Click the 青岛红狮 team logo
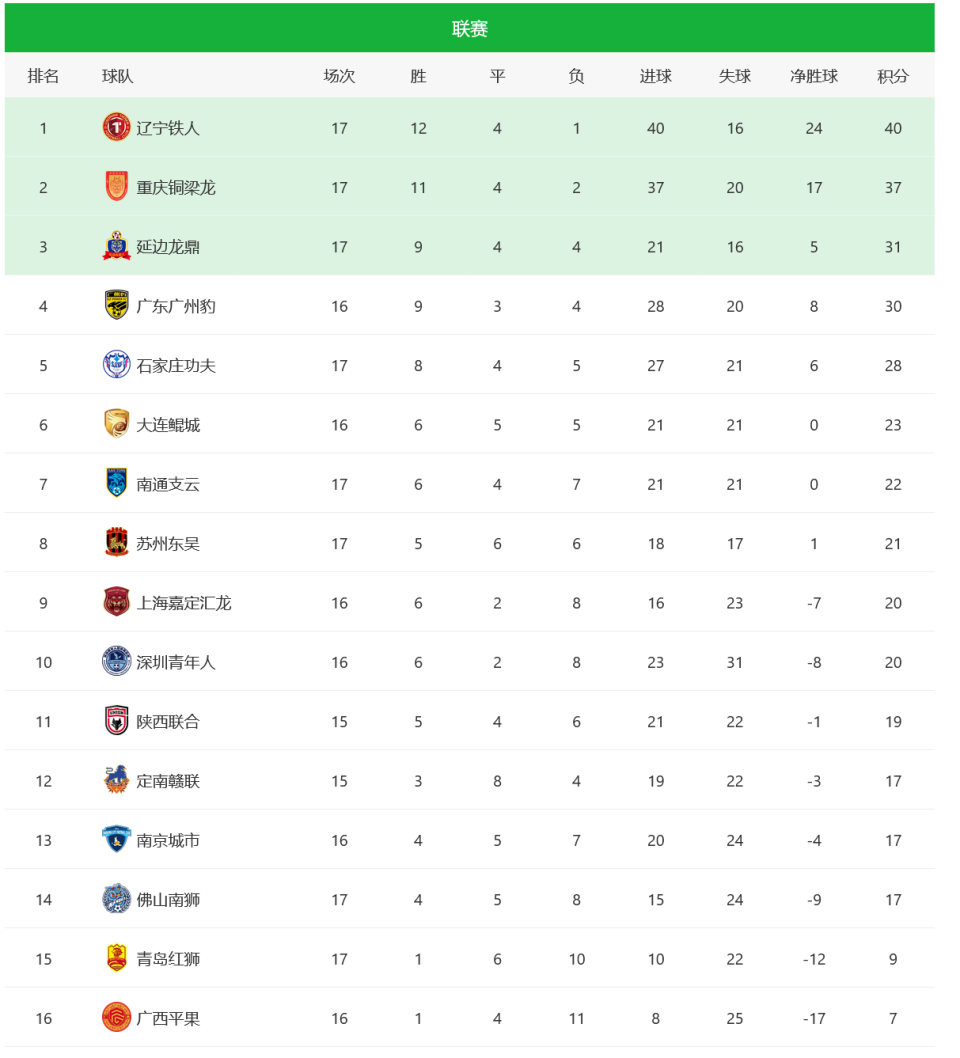 116,959
